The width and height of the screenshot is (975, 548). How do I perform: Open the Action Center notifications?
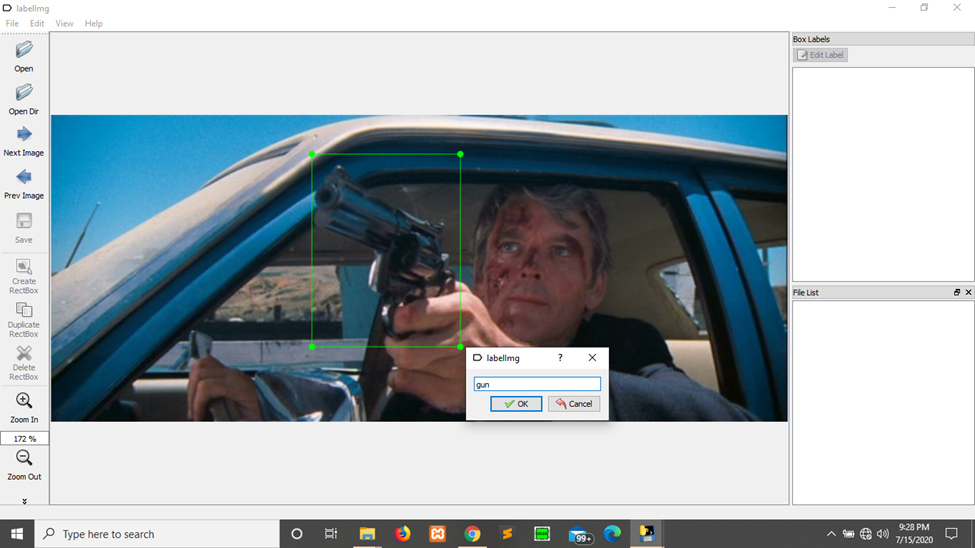tap(951, 534)
